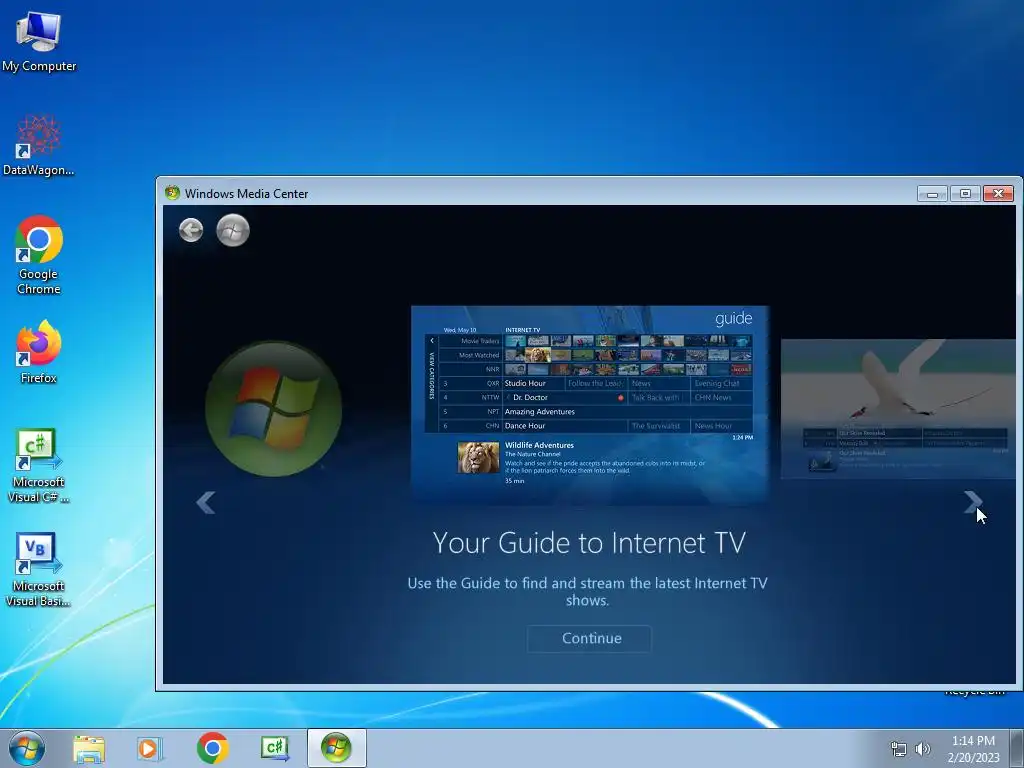Select the faded bird preview slide
This screenshot has width=1024, height=768.
(x=898, y=409)
